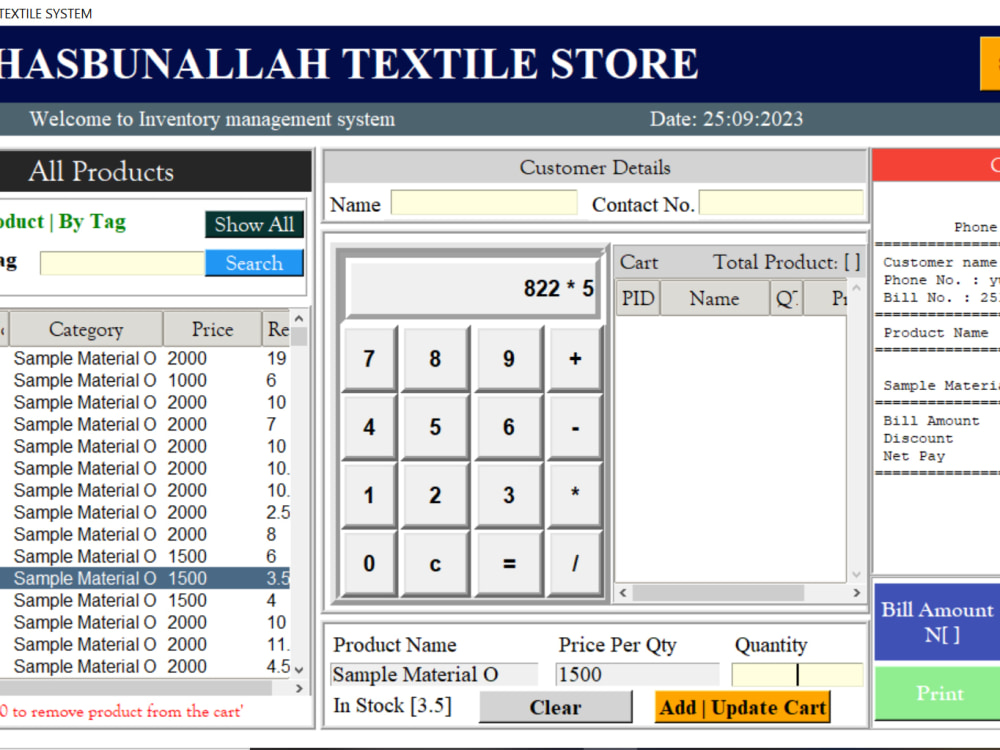Viewport: 1000px width, 750px height.
Task: Click product list horizontal scroll right arrow
Action: click(x=299, y=688)
